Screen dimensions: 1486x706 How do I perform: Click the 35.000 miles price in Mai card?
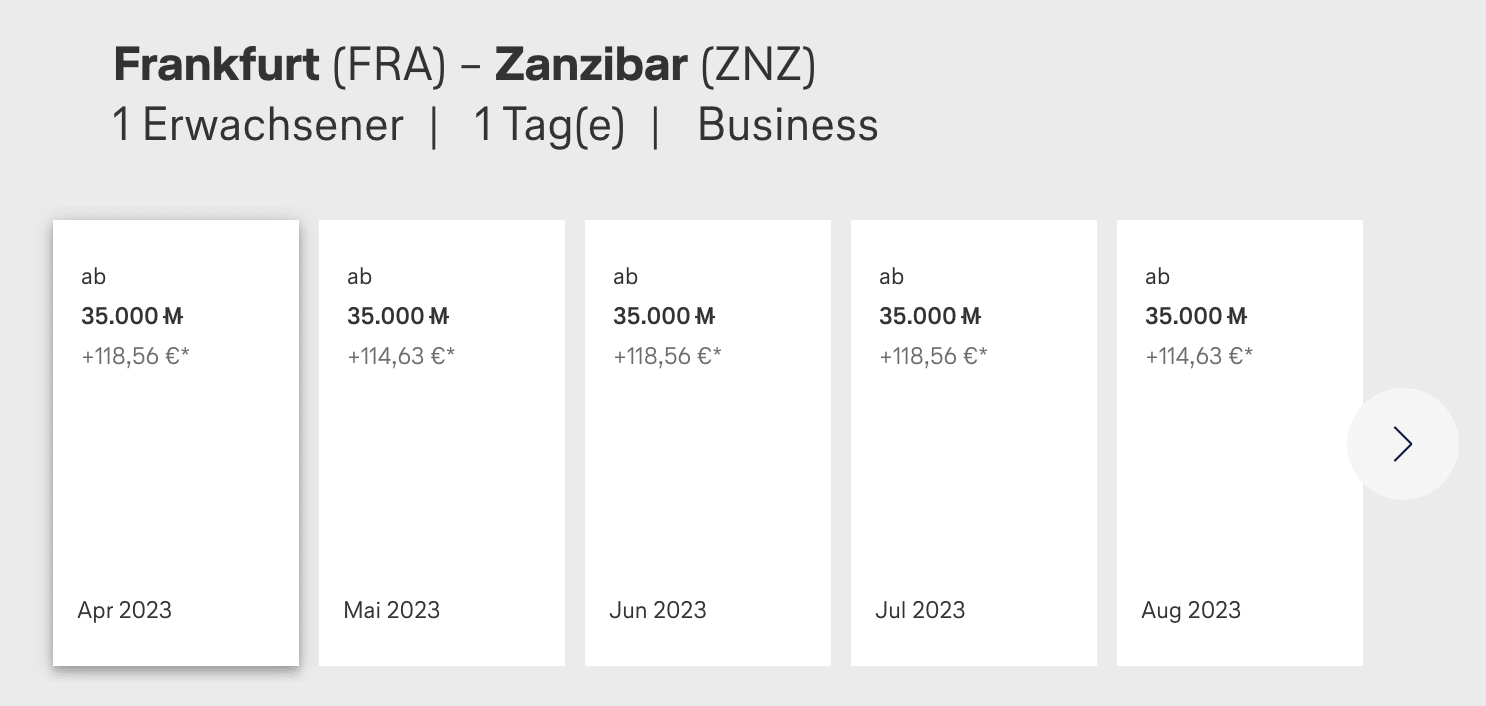click(x=398, y=316)
